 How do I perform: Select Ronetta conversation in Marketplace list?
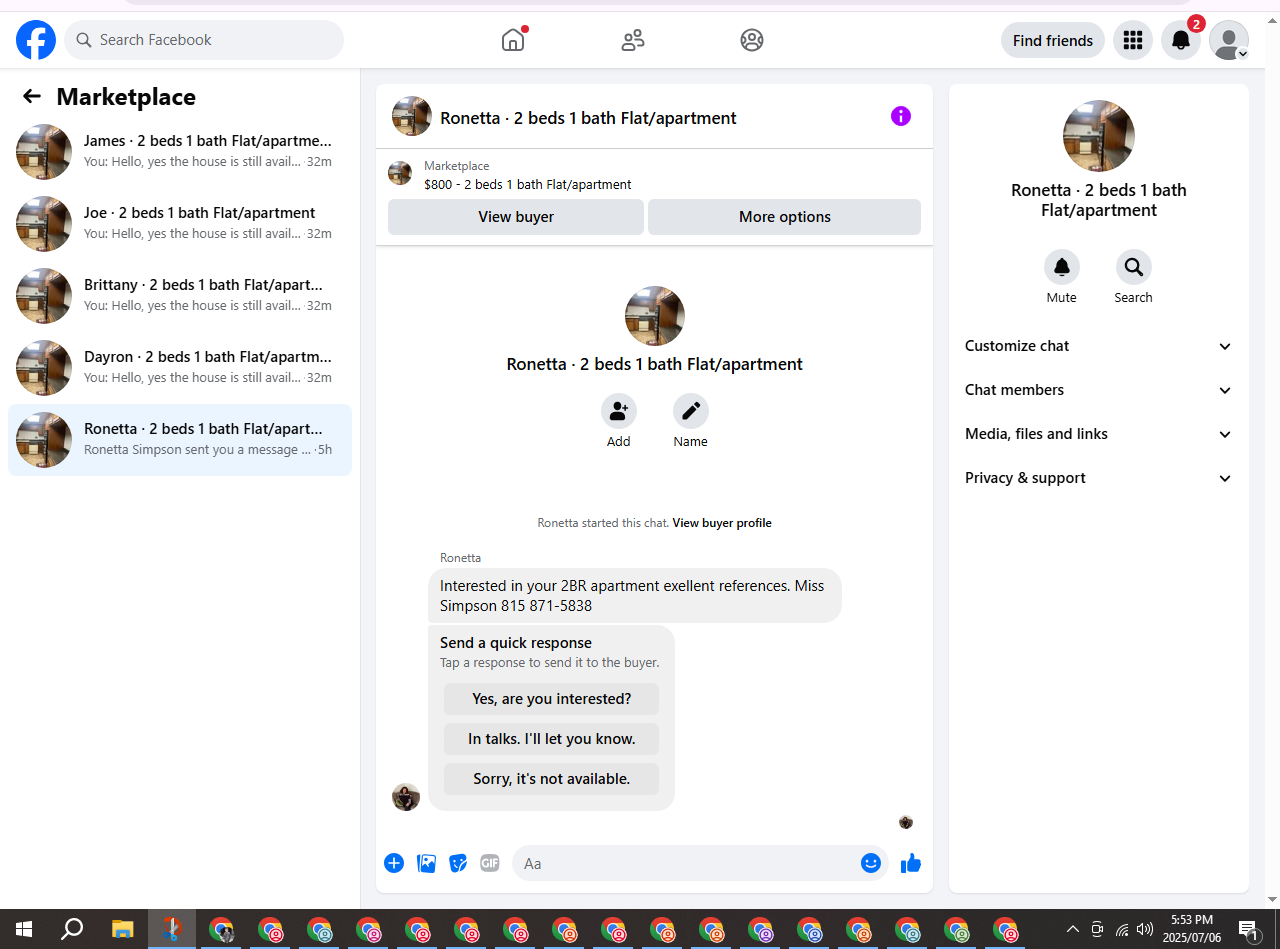tap(180, 440)
